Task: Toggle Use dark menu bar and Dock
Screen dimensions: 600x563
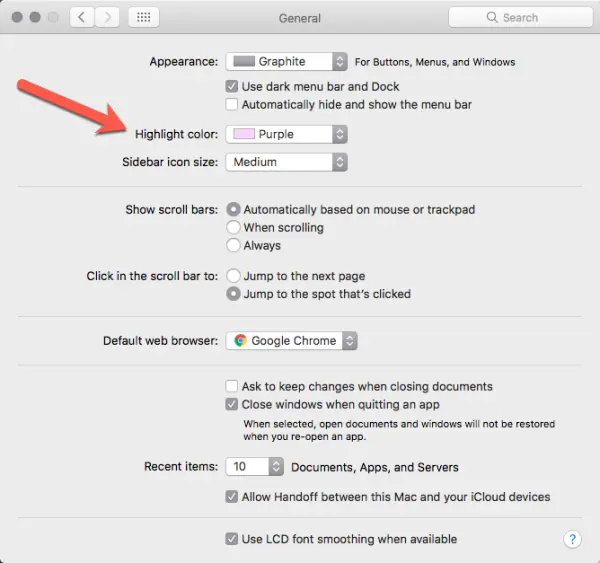Action: (x=232, y=86)
